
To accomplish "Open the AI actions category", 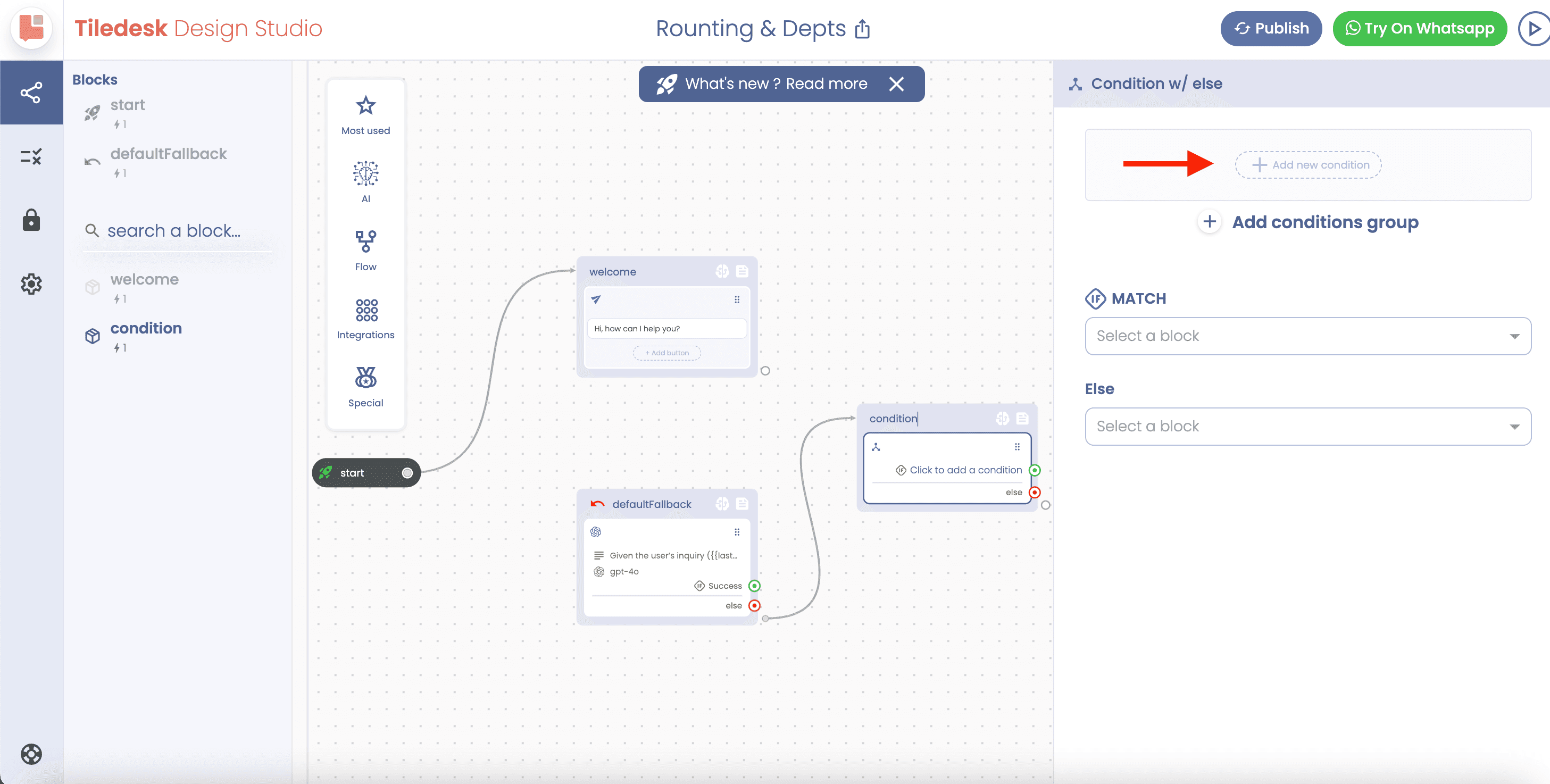I will pos(365,182).
